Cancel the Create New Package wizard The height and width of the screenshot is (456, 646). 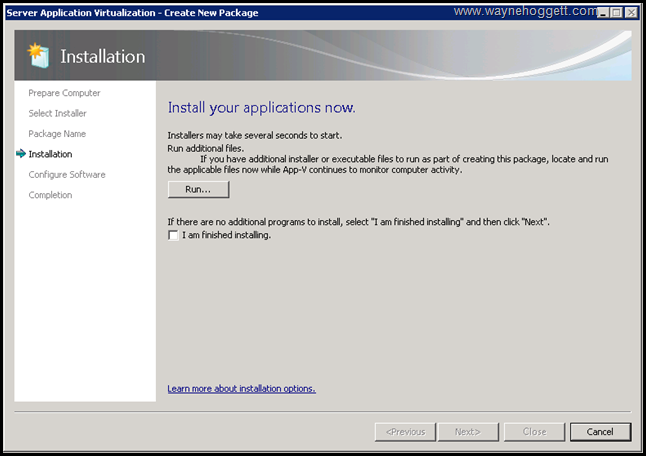point(600,432)
